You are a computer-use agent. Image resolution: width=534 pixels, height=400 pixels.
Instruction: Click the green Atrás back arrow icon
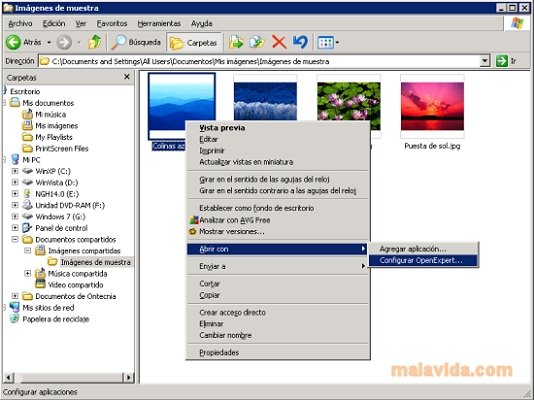[13, 43]
